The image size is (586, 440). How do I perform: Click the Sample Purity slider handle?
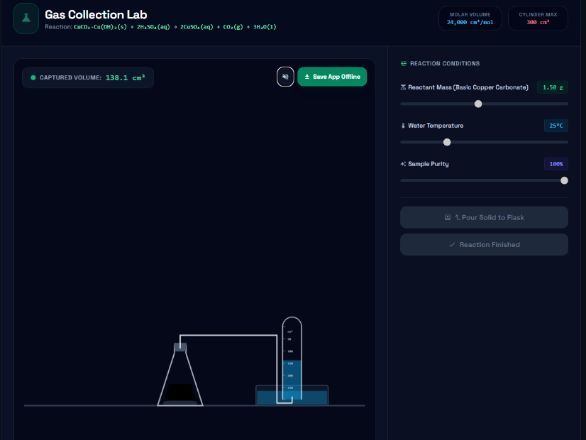564,181
